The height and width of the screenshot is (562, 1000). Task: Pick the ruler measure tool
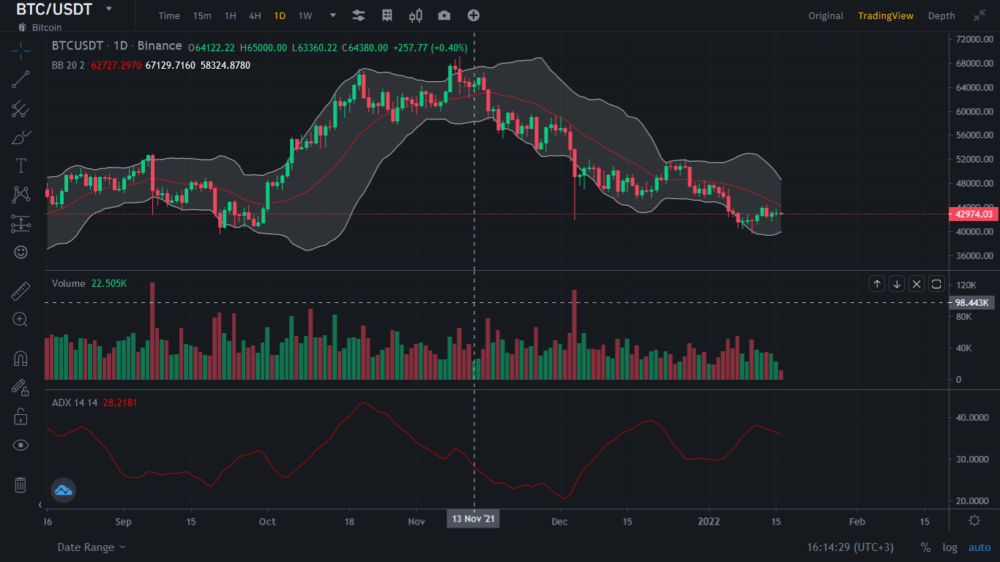[x=20, y=292]
